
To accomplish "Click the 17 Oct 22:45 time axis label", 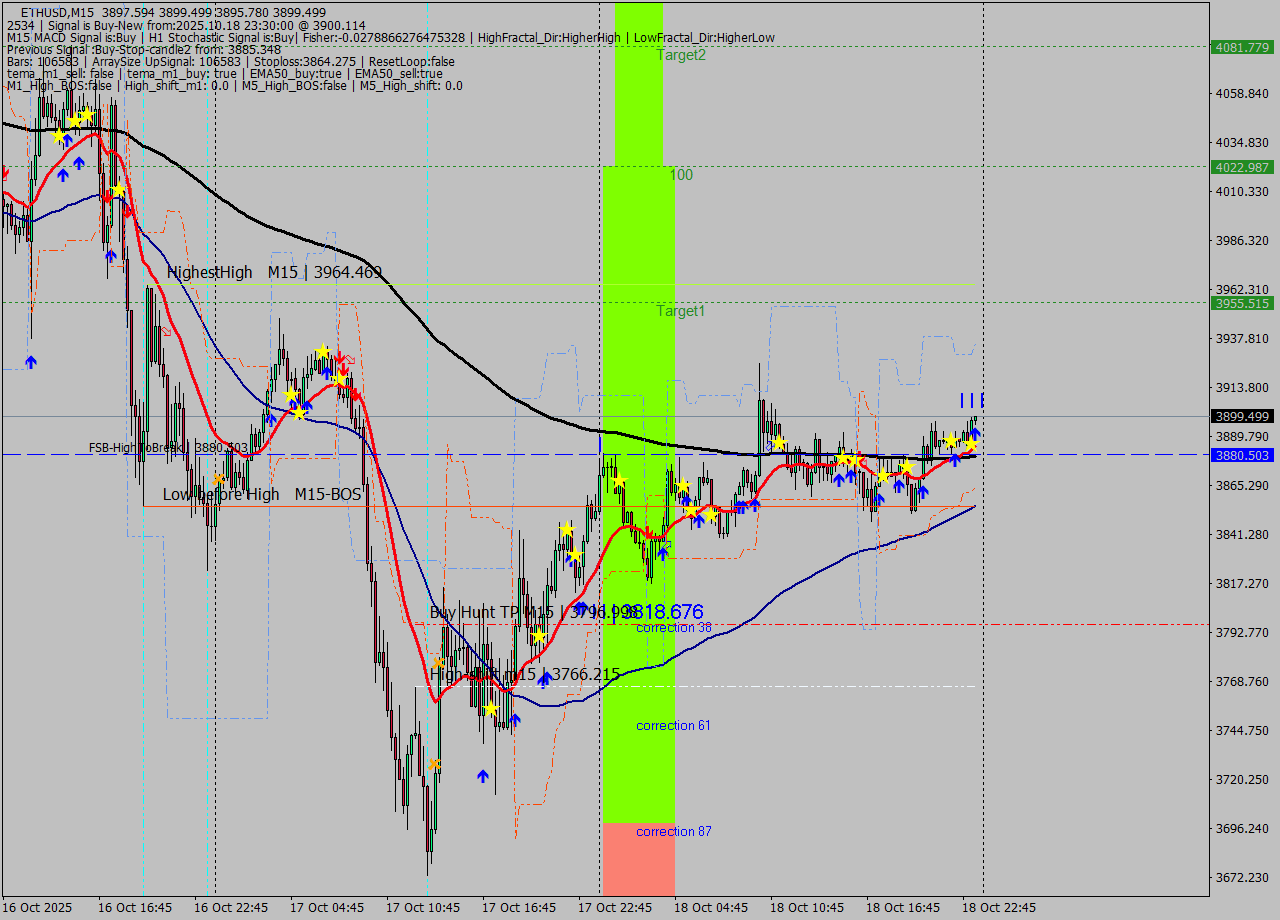I will click(x=615, y=907).
